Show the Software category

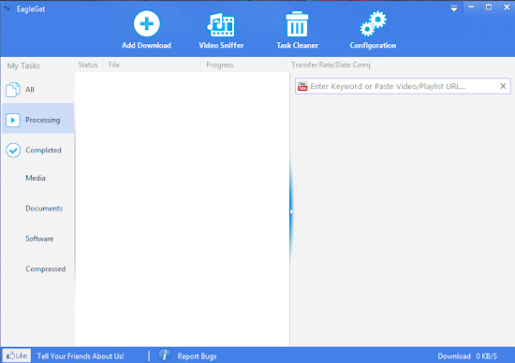(x=39, y=239)
